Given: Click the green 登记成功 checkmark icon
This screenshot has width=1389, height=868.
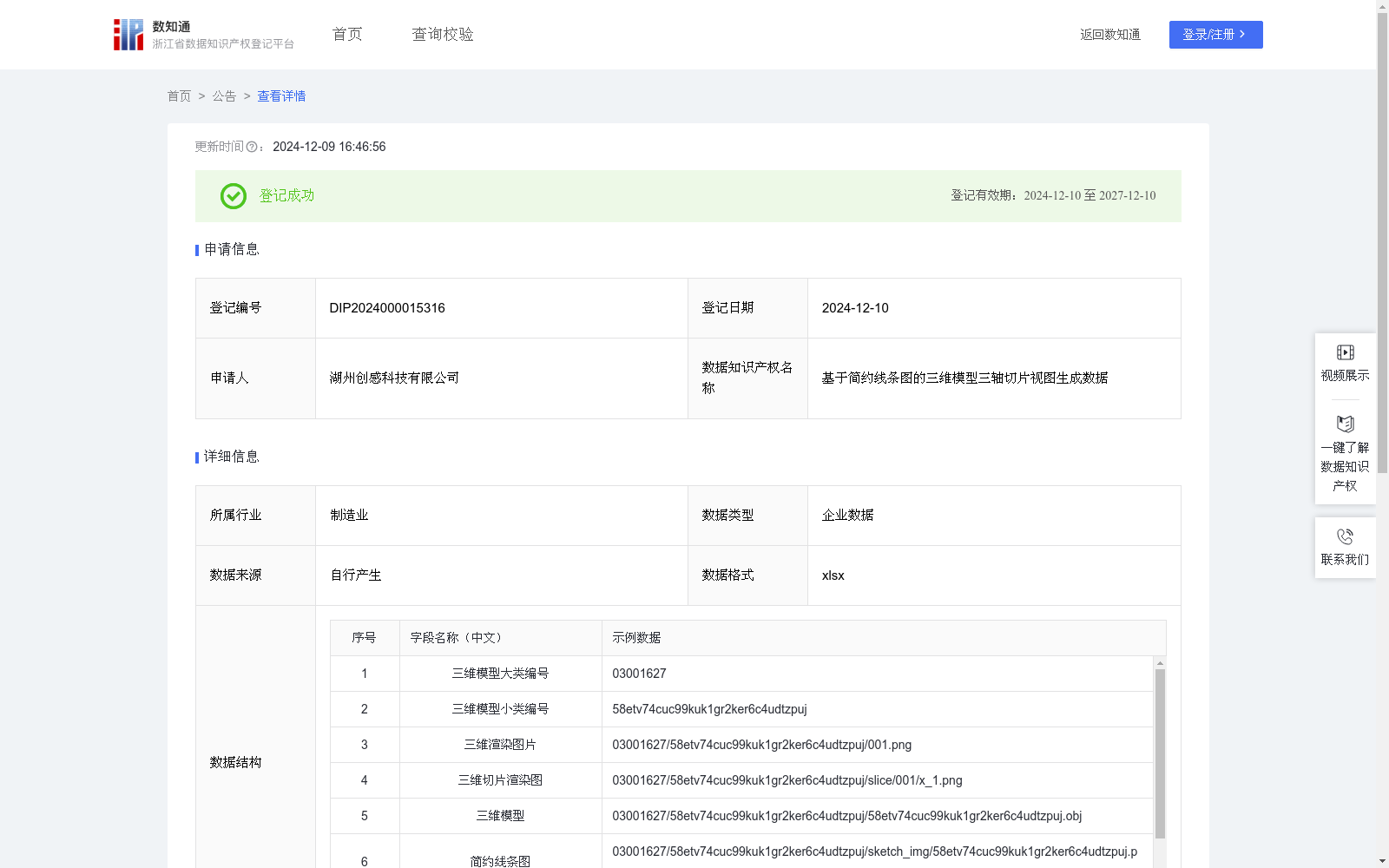Looking at the screenshot, I should coord(233,196).
